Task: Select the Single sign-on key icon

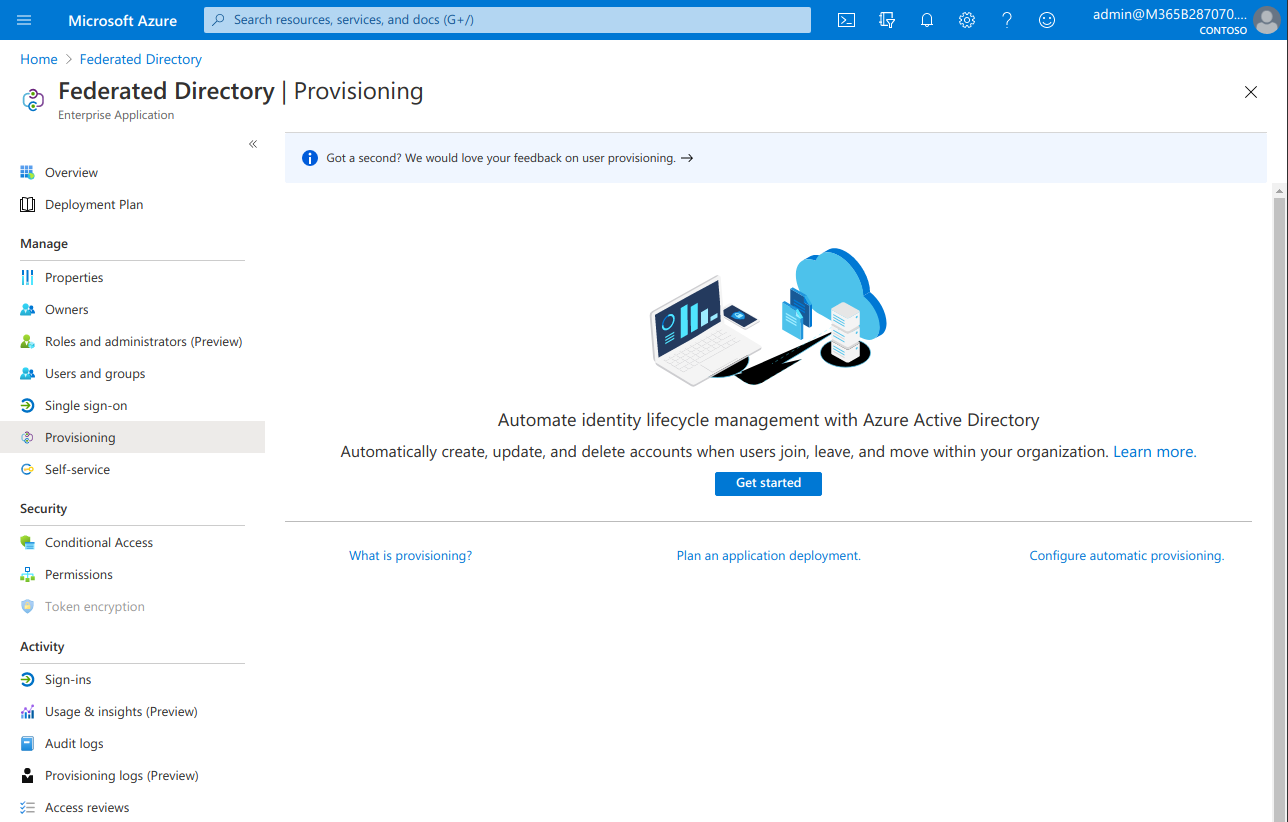Action: [x=27, y=405]
